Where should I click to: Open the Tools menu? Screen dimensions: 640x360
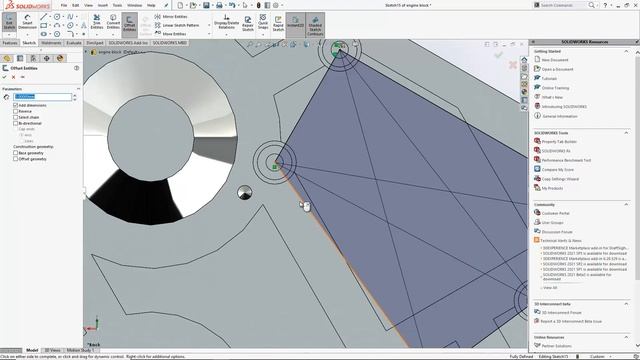pyautogui.click(x=117, y=5)
